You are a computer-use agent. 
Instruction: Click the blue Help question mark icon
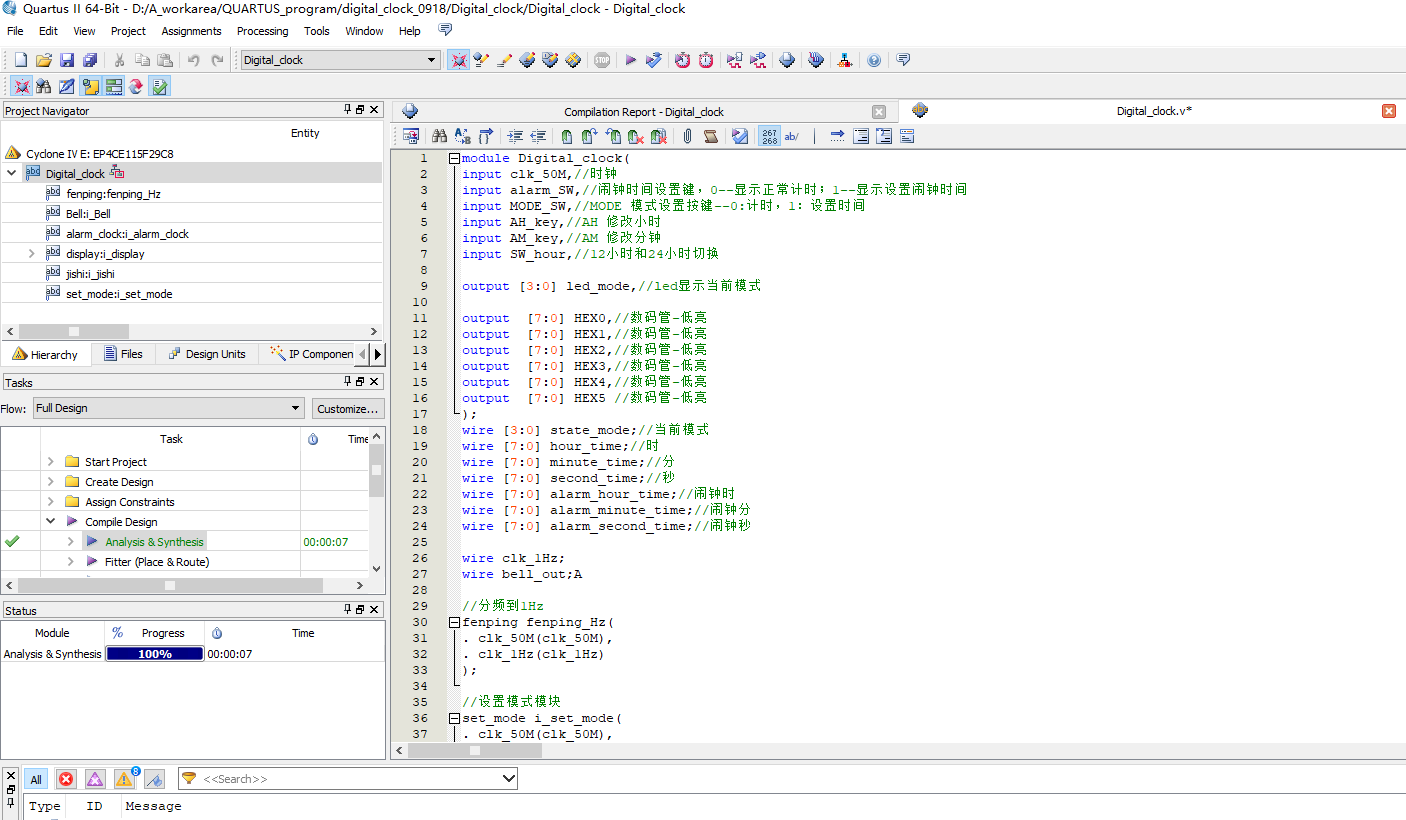pos(874,60)
